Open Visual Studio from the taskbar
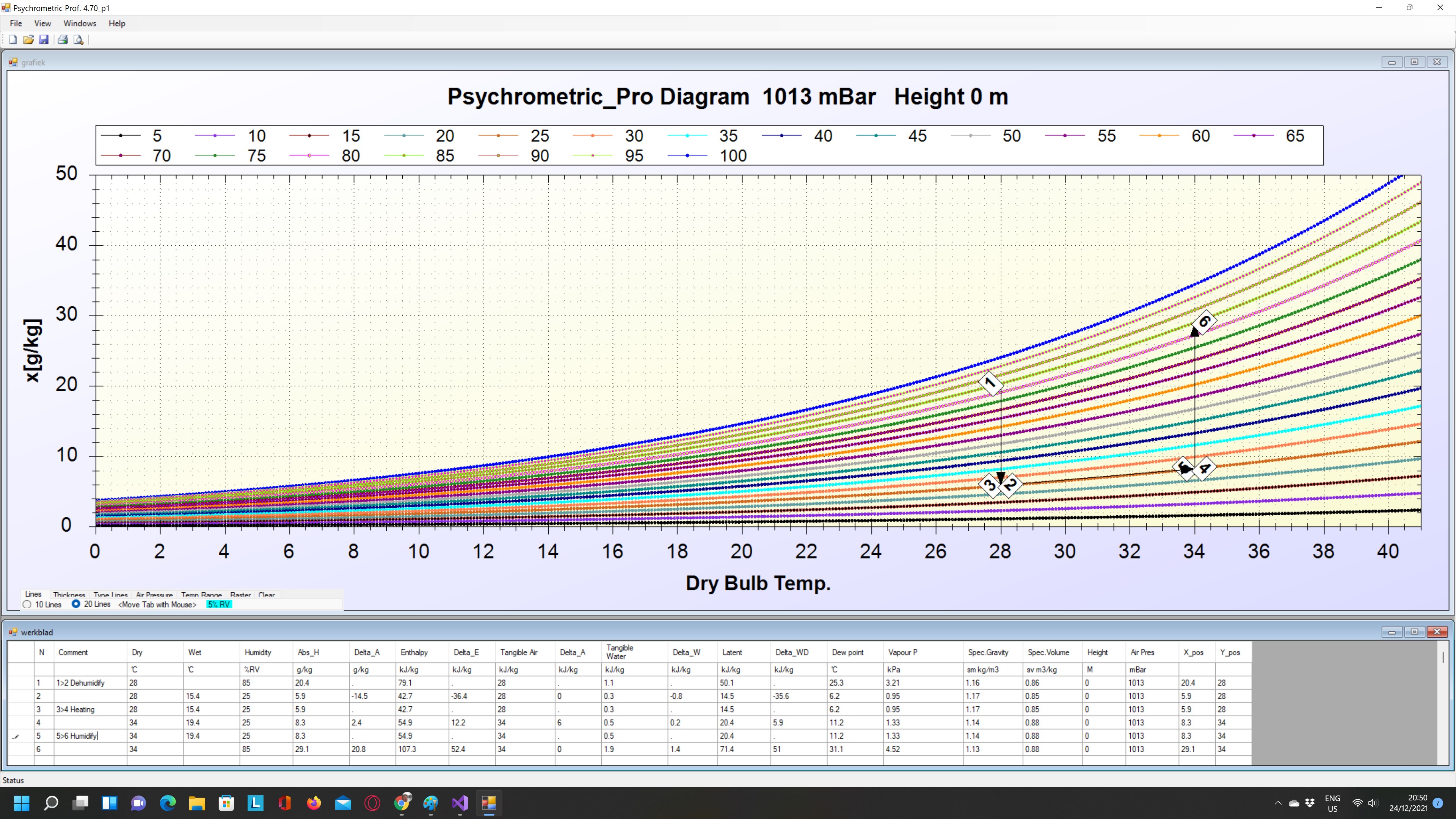This screenshot has width=1456, height=819. pos(460,803)
